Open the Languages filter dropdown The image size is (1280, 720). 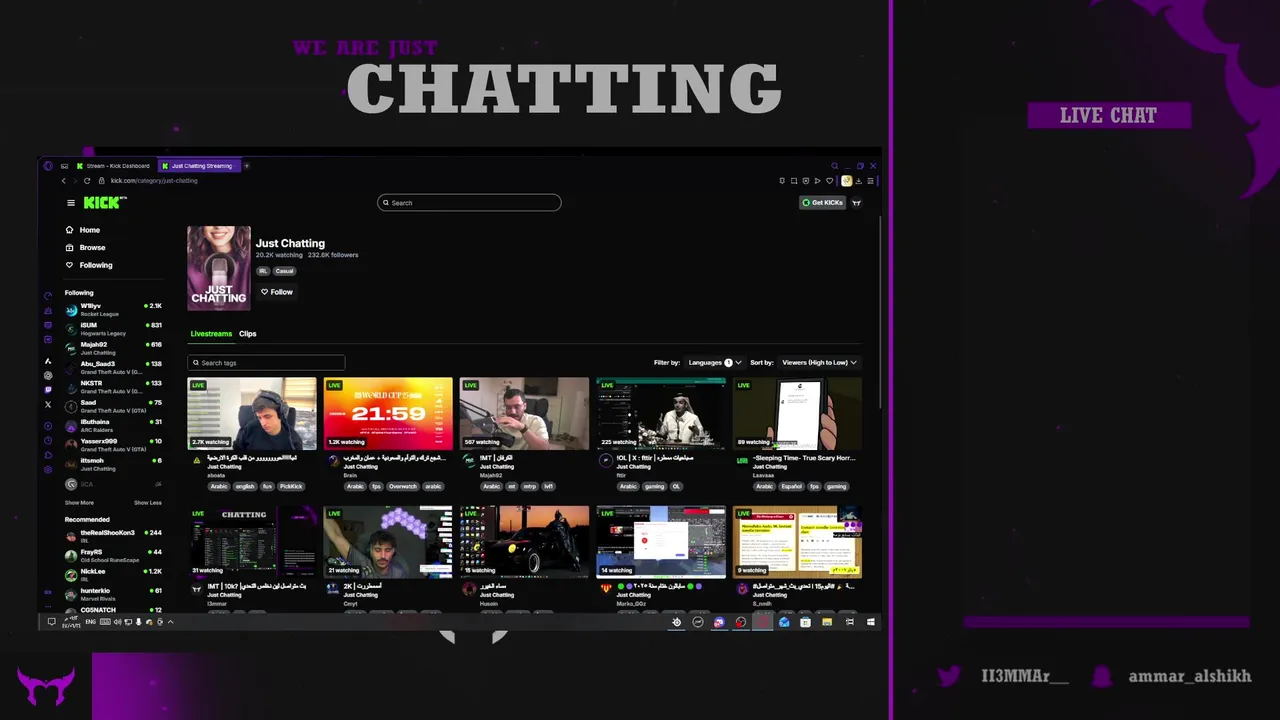714,363
